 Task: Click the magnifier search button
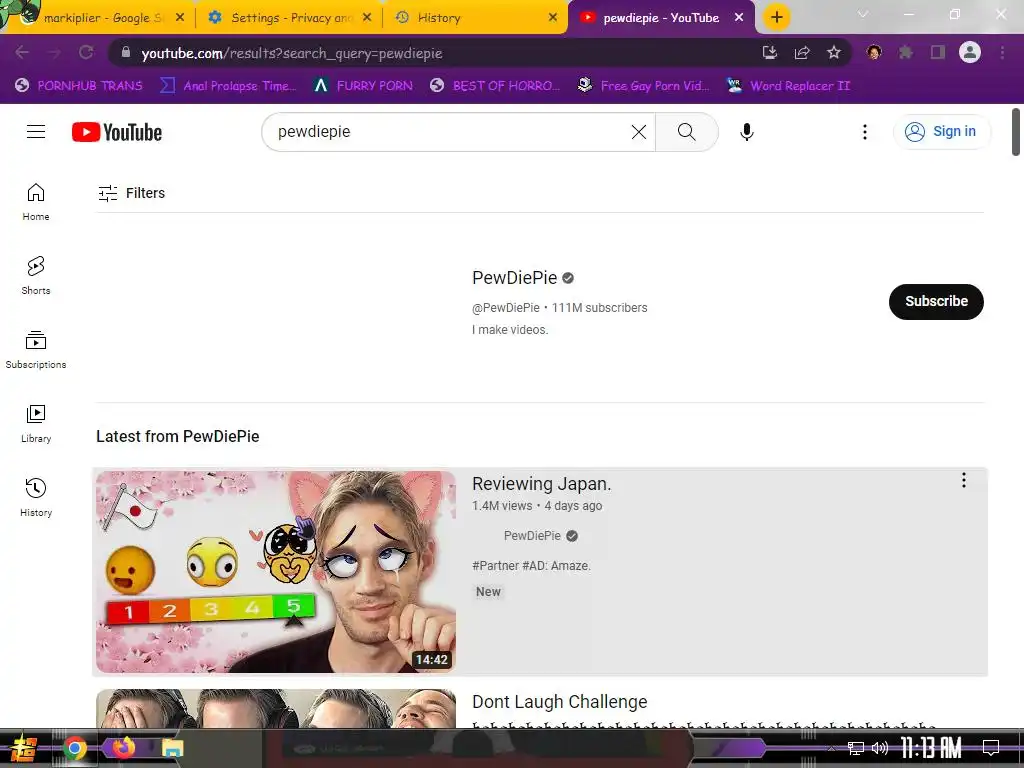pyautogui.click(x=686, y=132)
